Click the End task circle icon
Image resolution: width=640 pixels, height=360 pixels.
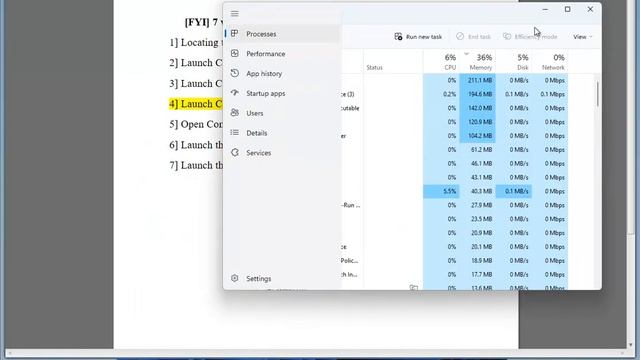[460, 36]
